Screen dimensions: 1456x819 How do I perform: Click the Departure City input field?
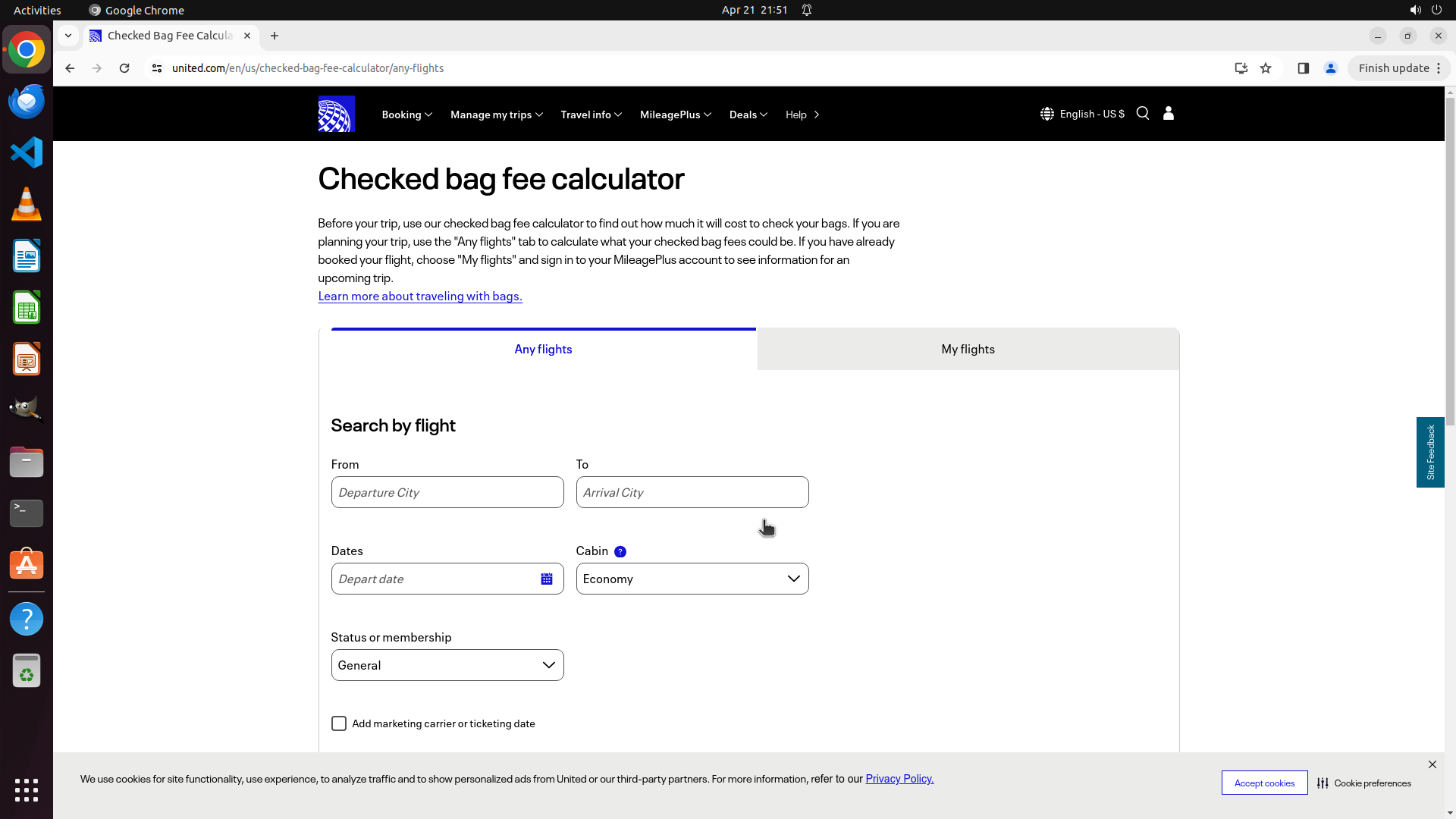[447, 492]
